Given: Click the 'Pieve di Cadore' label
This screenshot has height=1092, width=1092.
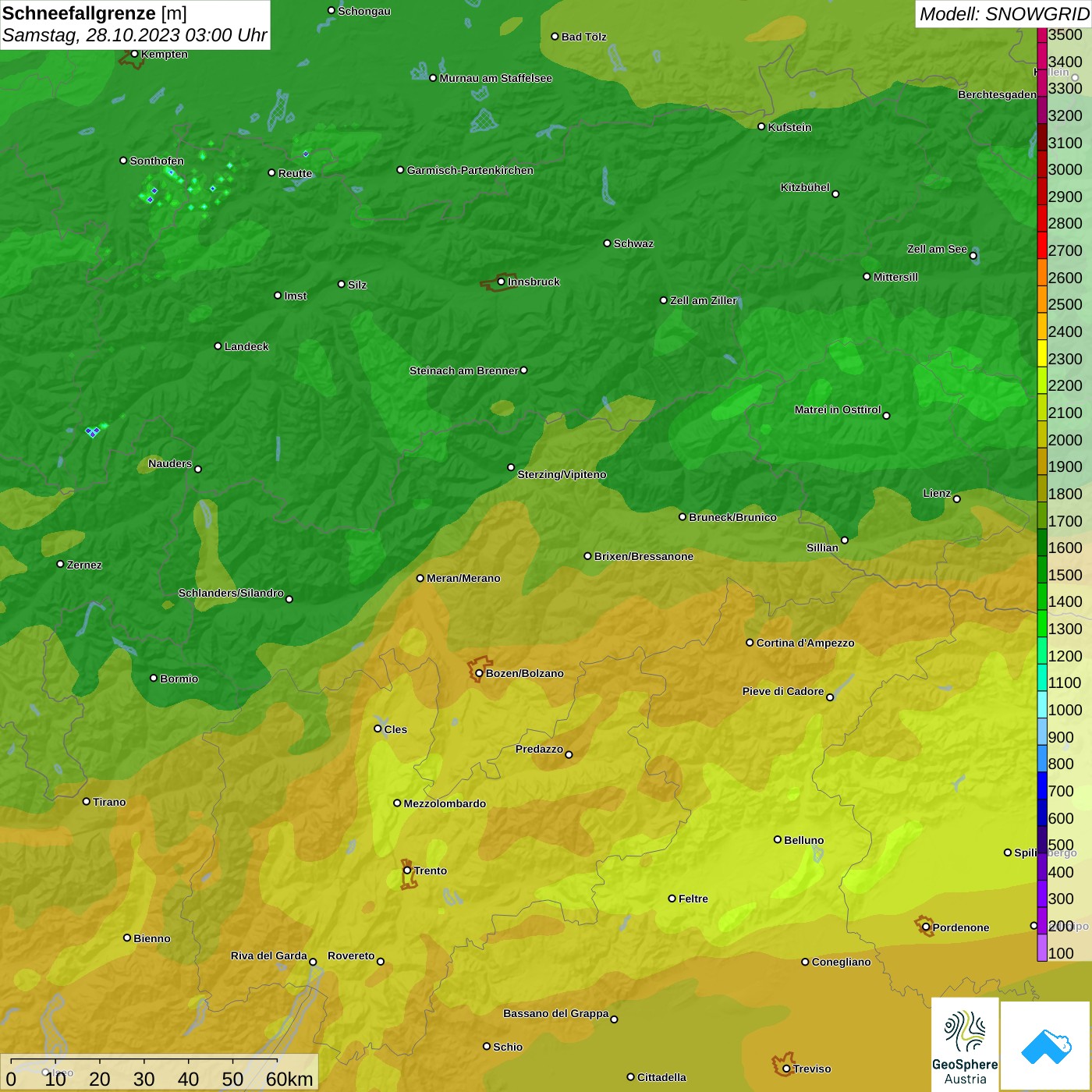Looking at the screenshot, I should click(x=783, y=691).
